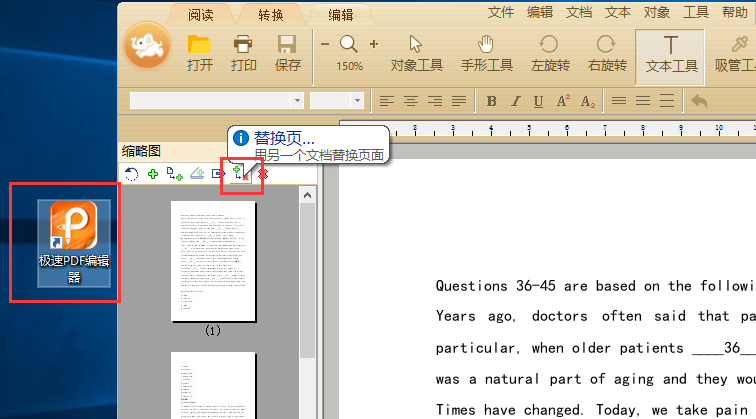This screenshot has width=756, height=419.
Task: Set medium line spacing
Action: 643,101
